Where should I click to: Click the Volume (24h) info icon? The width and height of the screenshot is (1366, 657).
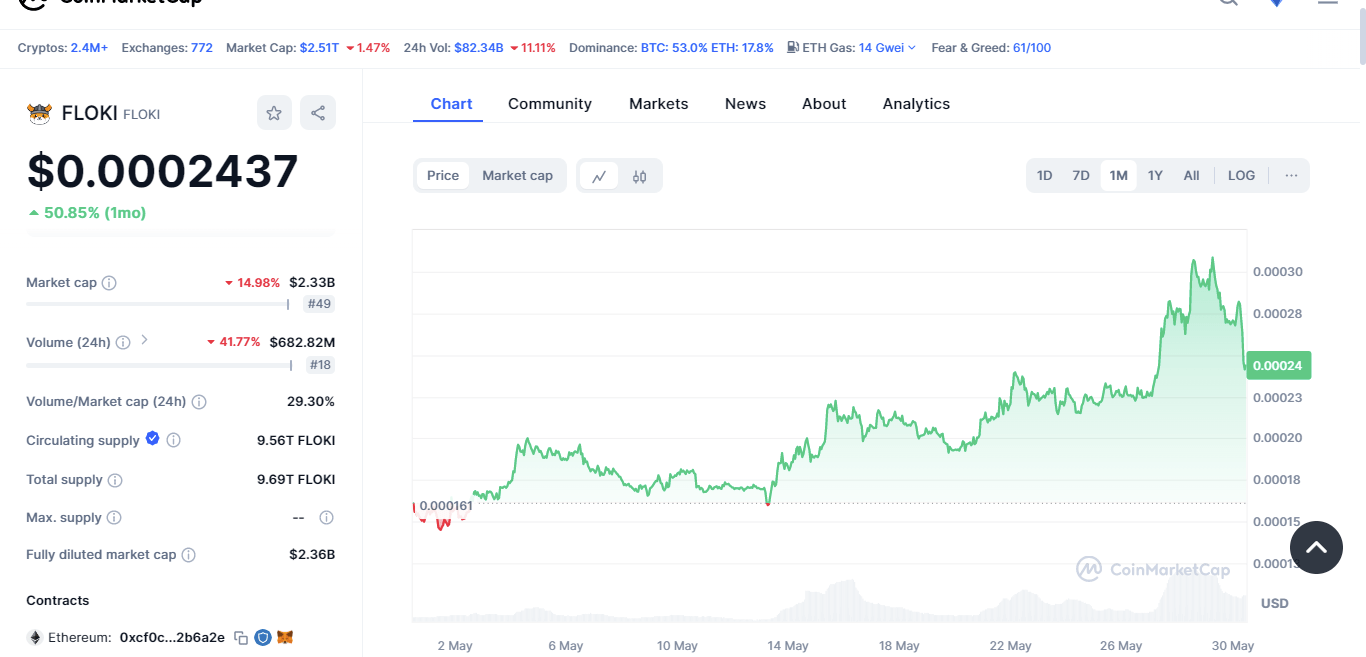[123, 342]
